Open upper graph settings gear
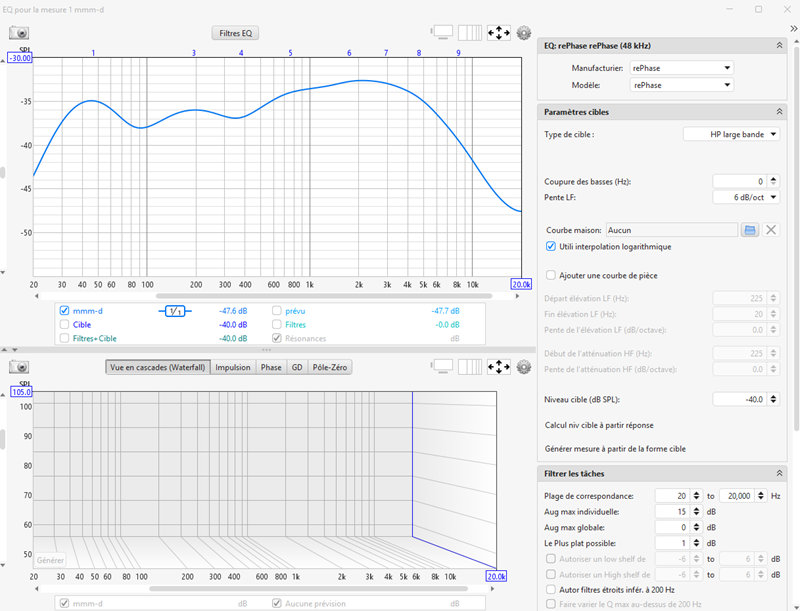 (x=524, y=33)
